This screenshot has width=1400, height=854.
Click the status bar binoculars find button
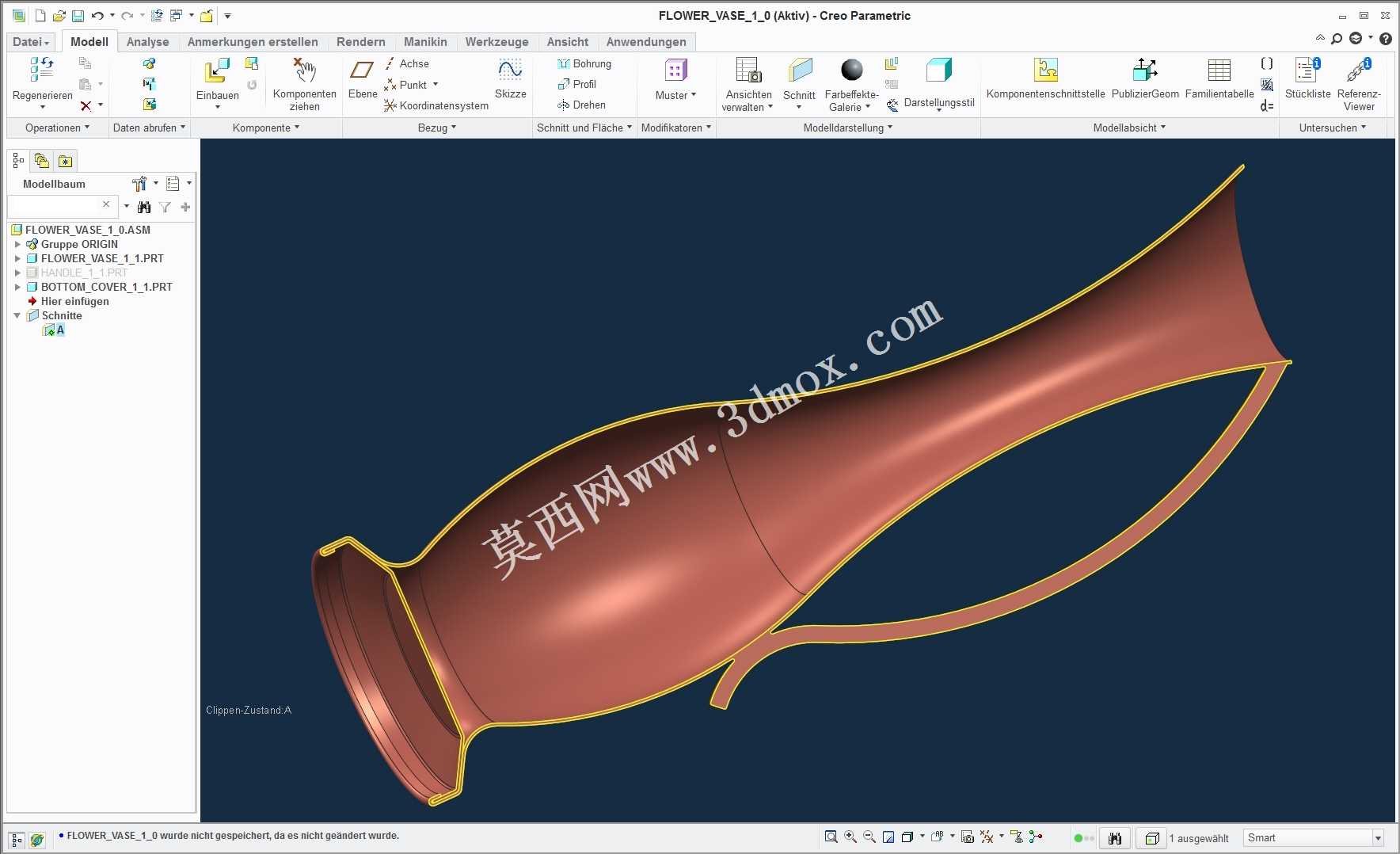click(x=1115, y=838)
